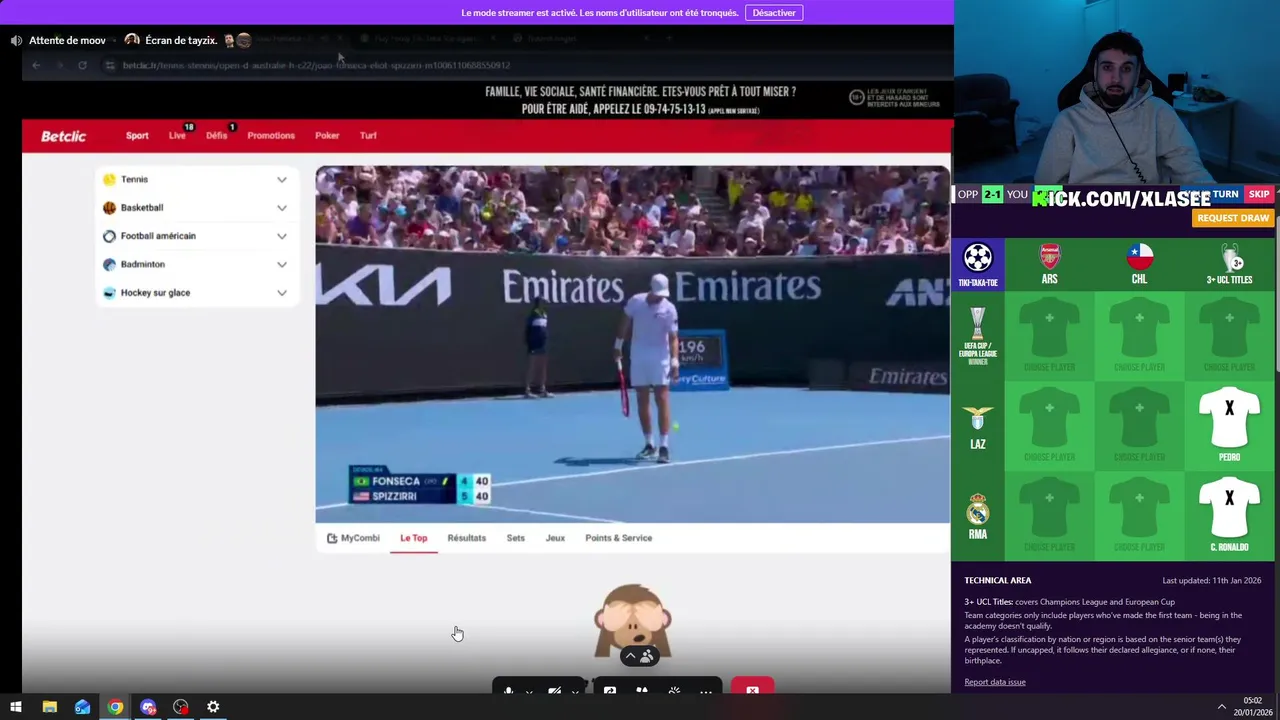Click the SKIP button
This screenshot has height=720, width=1280.
pos(1258,194)
